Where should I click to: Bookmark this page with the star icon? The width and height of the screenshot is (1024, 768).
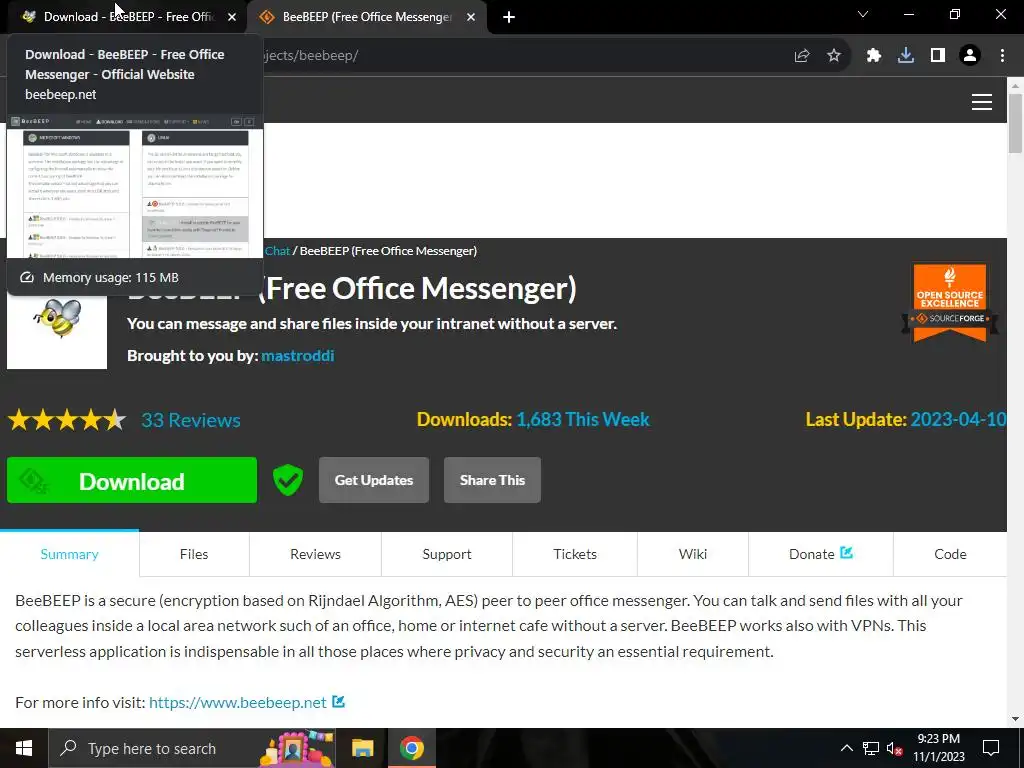click(x=834, y=56)
